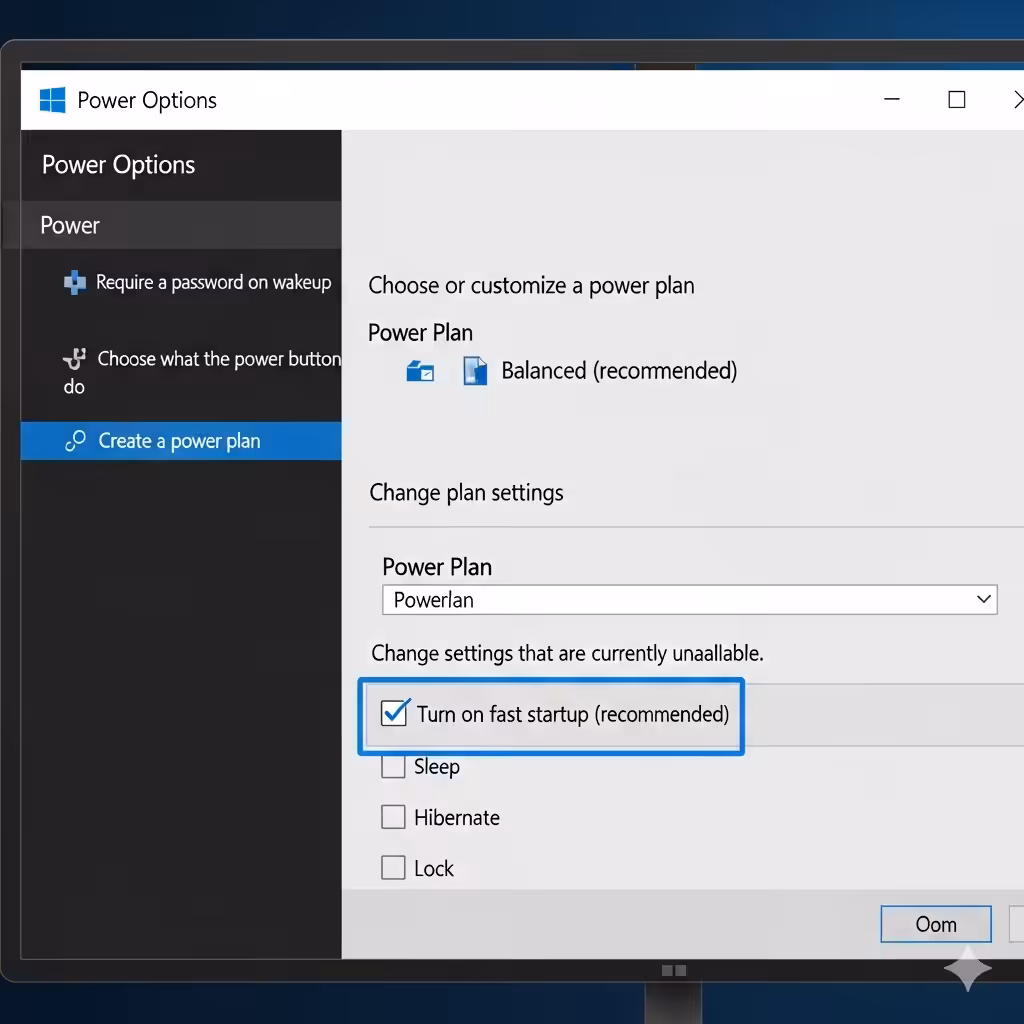Check the Lock option

(393, 868)
